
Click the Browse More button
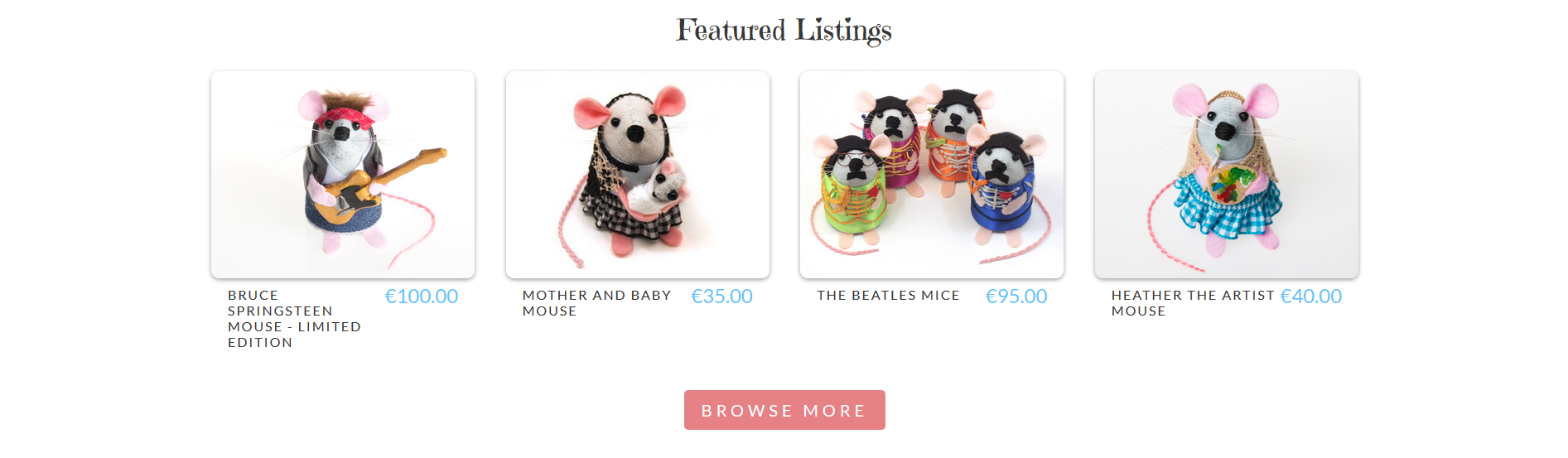click(x=784, y=410)
